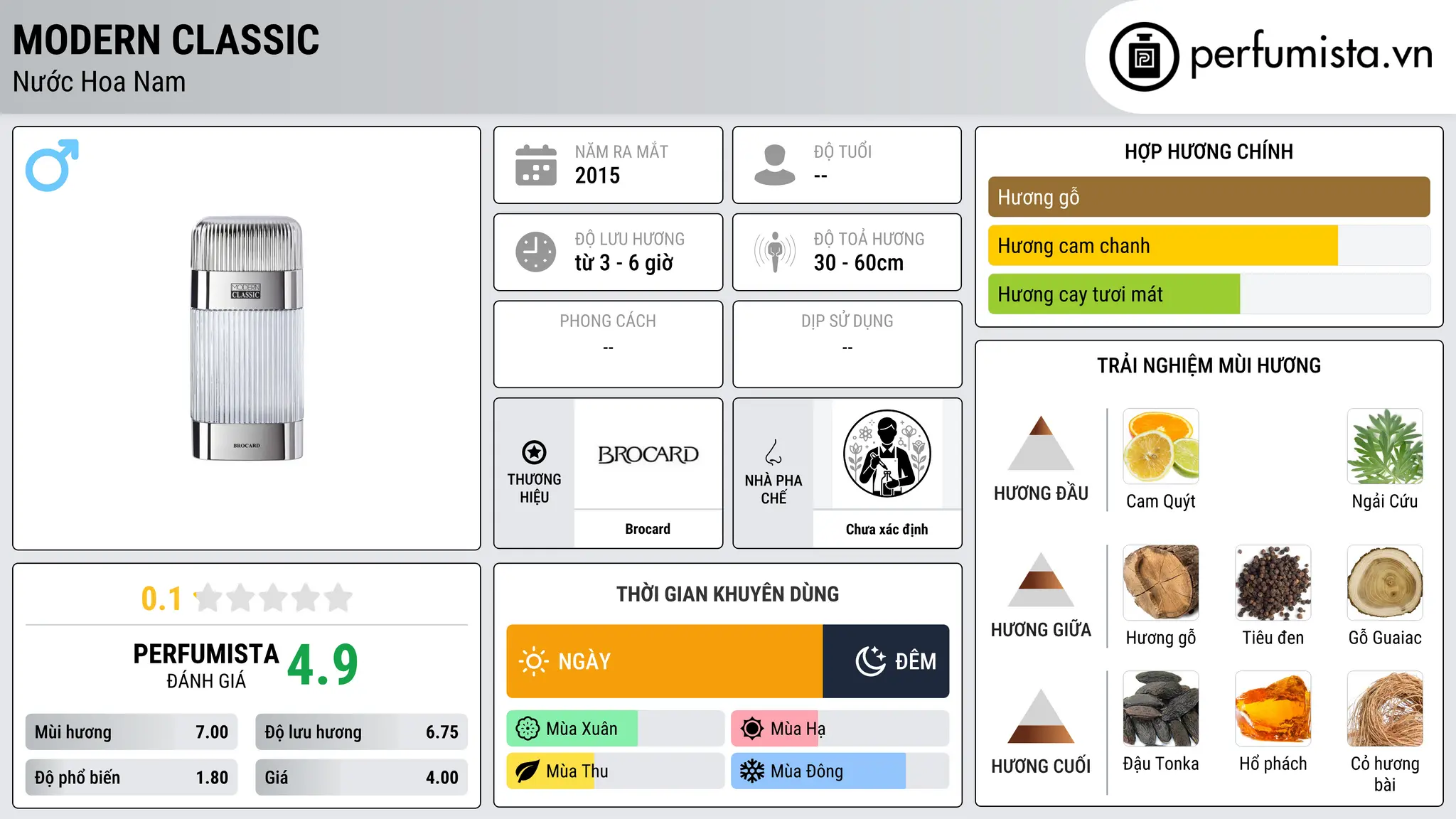Click the orange Ngày usage bar
Viewport: 1456px width, 819px height.
coord(665,661)
